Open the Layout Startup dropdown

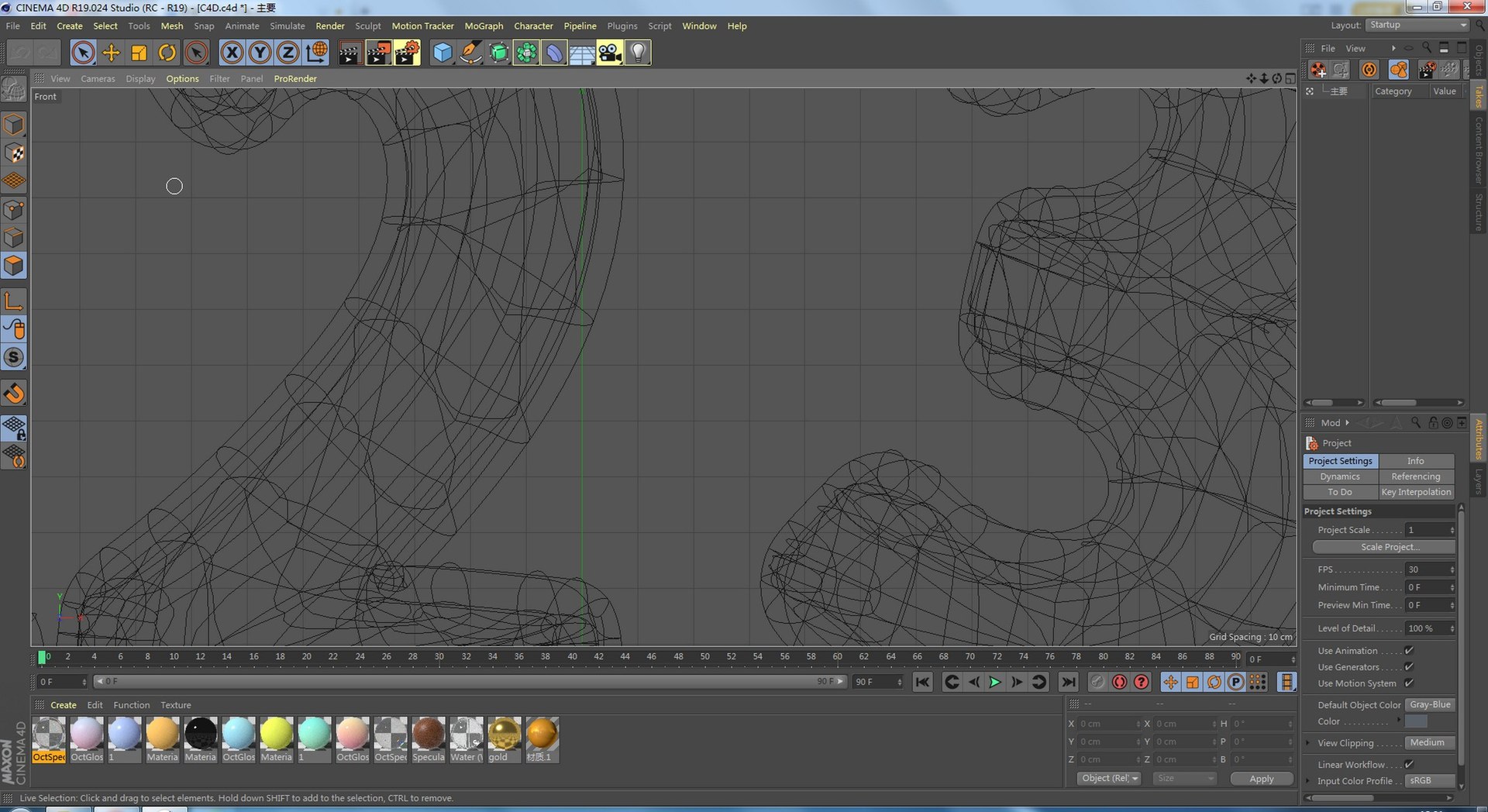pyautogui.click(x=1417, y=26)
